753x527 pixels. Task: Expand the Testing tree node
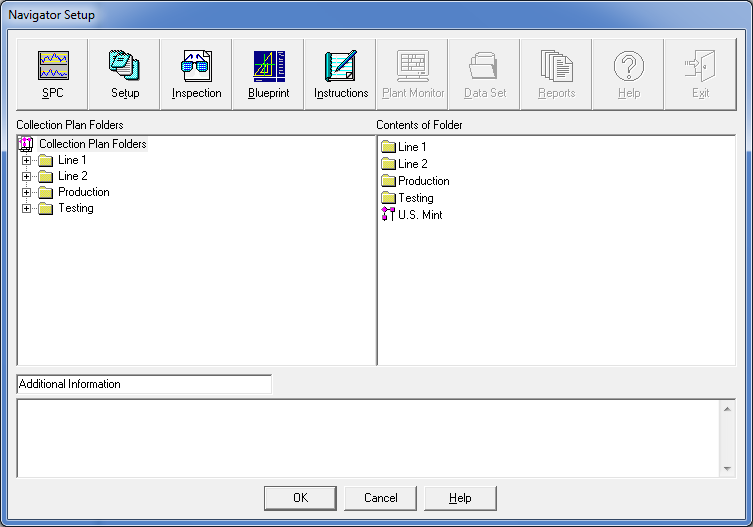[26, 208]
